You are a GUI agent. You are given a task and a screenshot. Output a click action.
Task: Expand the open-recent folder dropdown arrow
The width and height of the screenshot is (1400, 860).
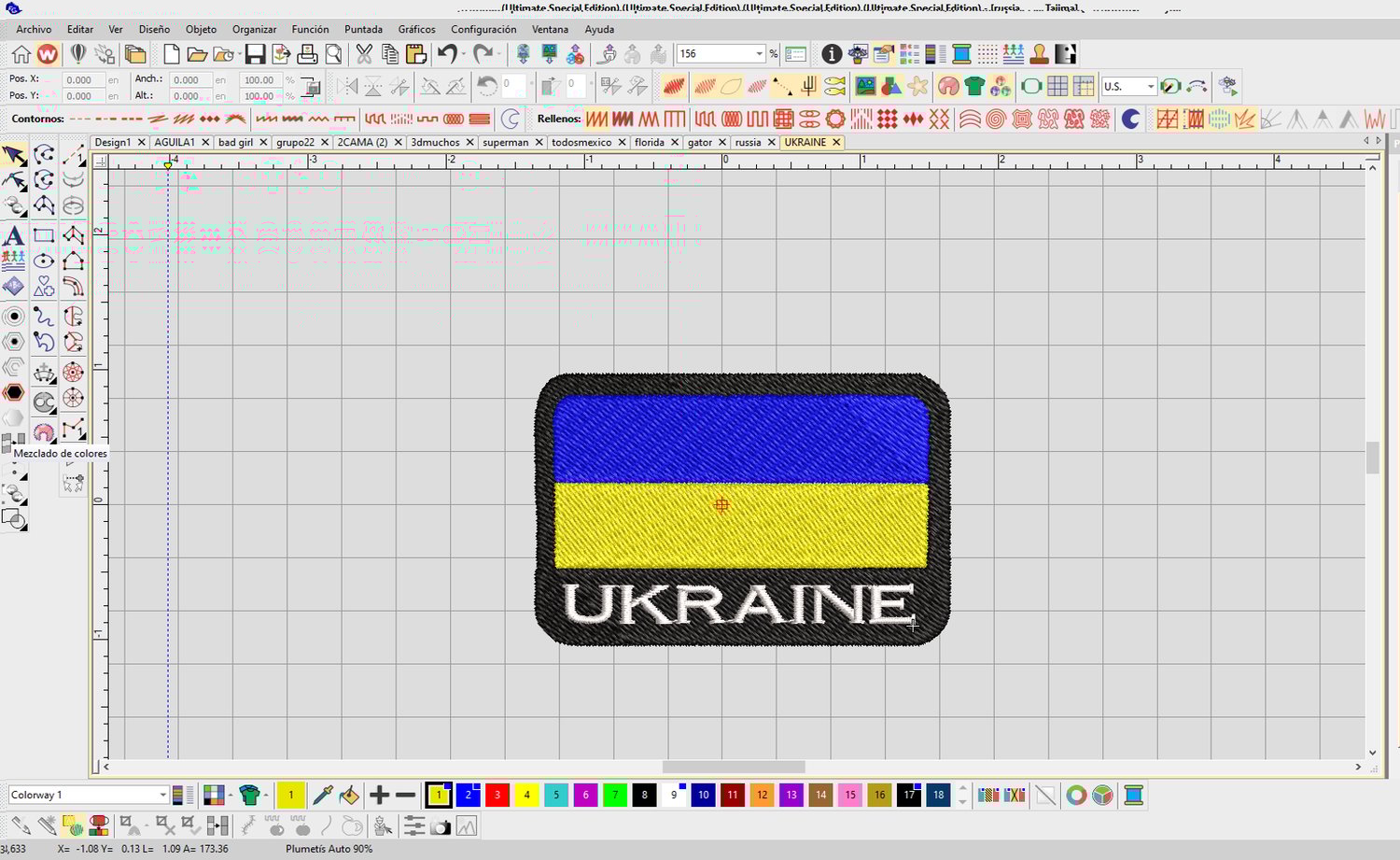point(239,54)
